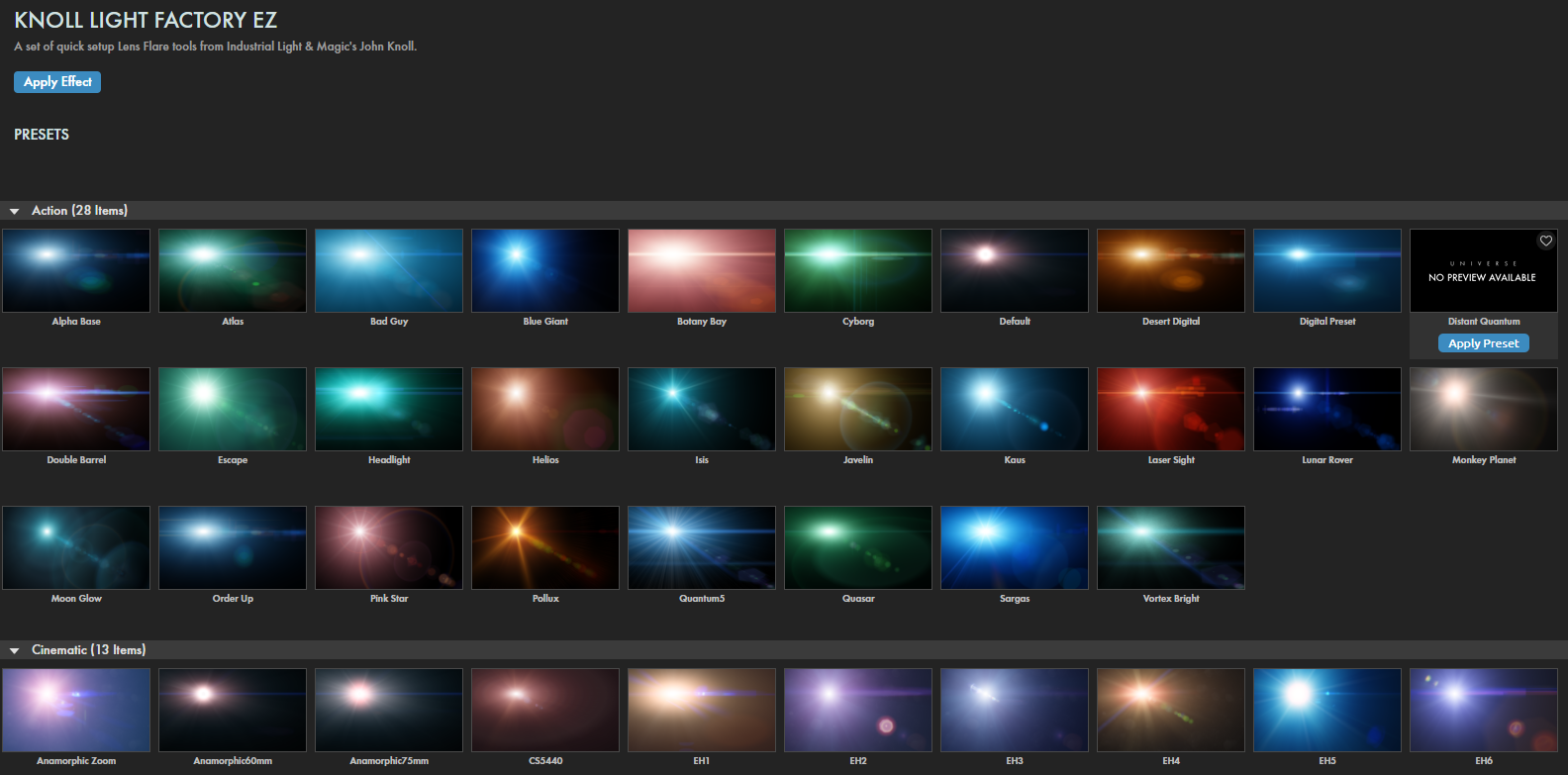Pick the Moon Glow preset thumbnail
This screenshot has width=1568, height=775.
[76, 547]
